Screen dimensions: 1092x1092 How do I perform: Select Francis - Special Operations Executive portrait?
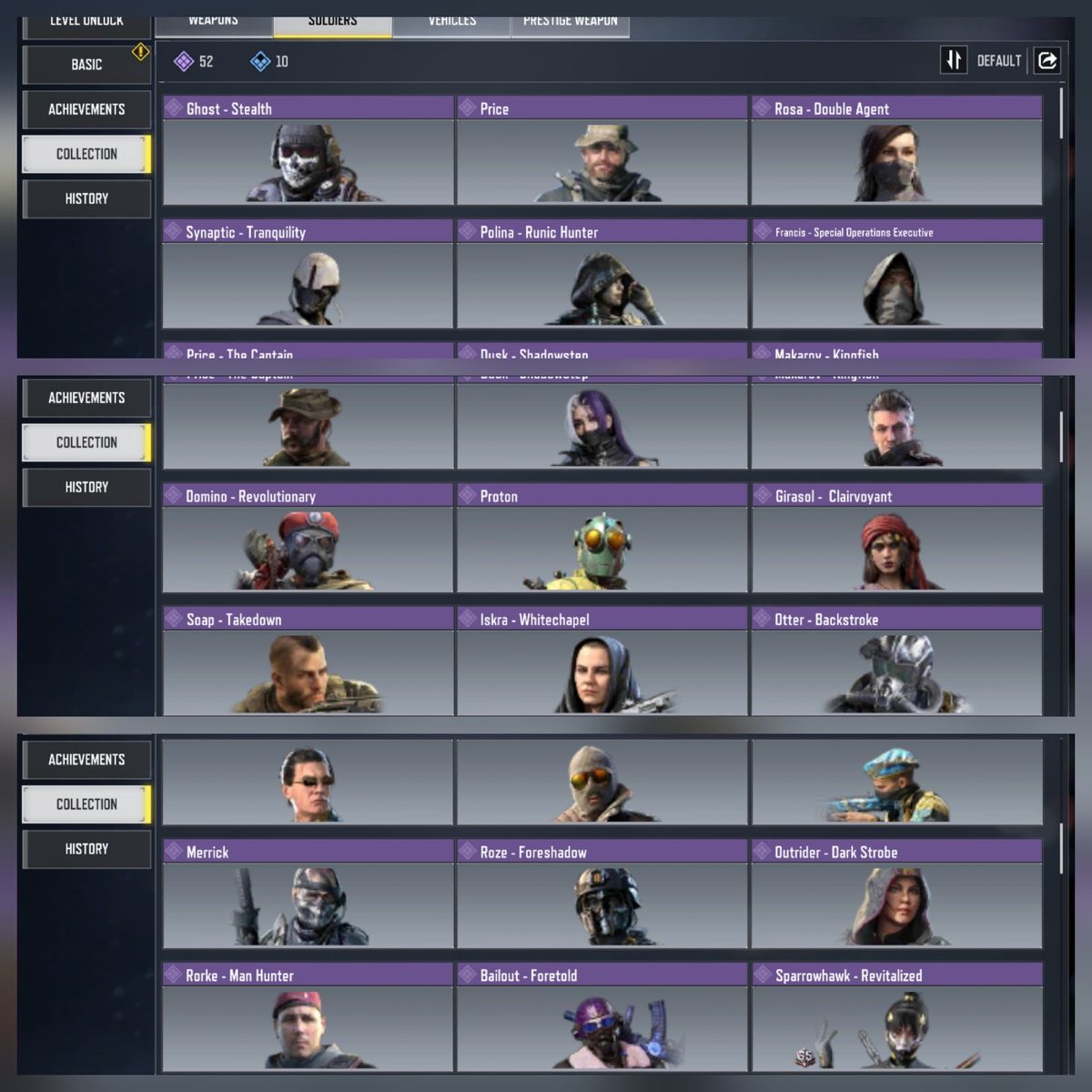point(897,286)
